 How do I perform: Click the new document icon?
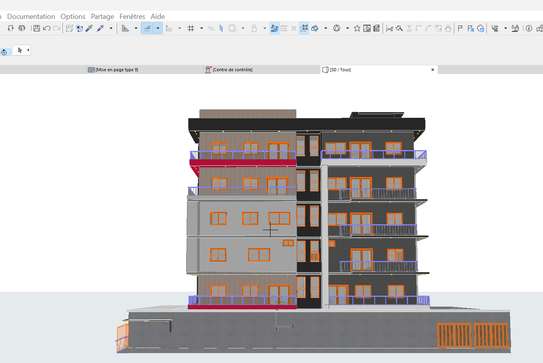pyautogui.click(x=11, y=28)
